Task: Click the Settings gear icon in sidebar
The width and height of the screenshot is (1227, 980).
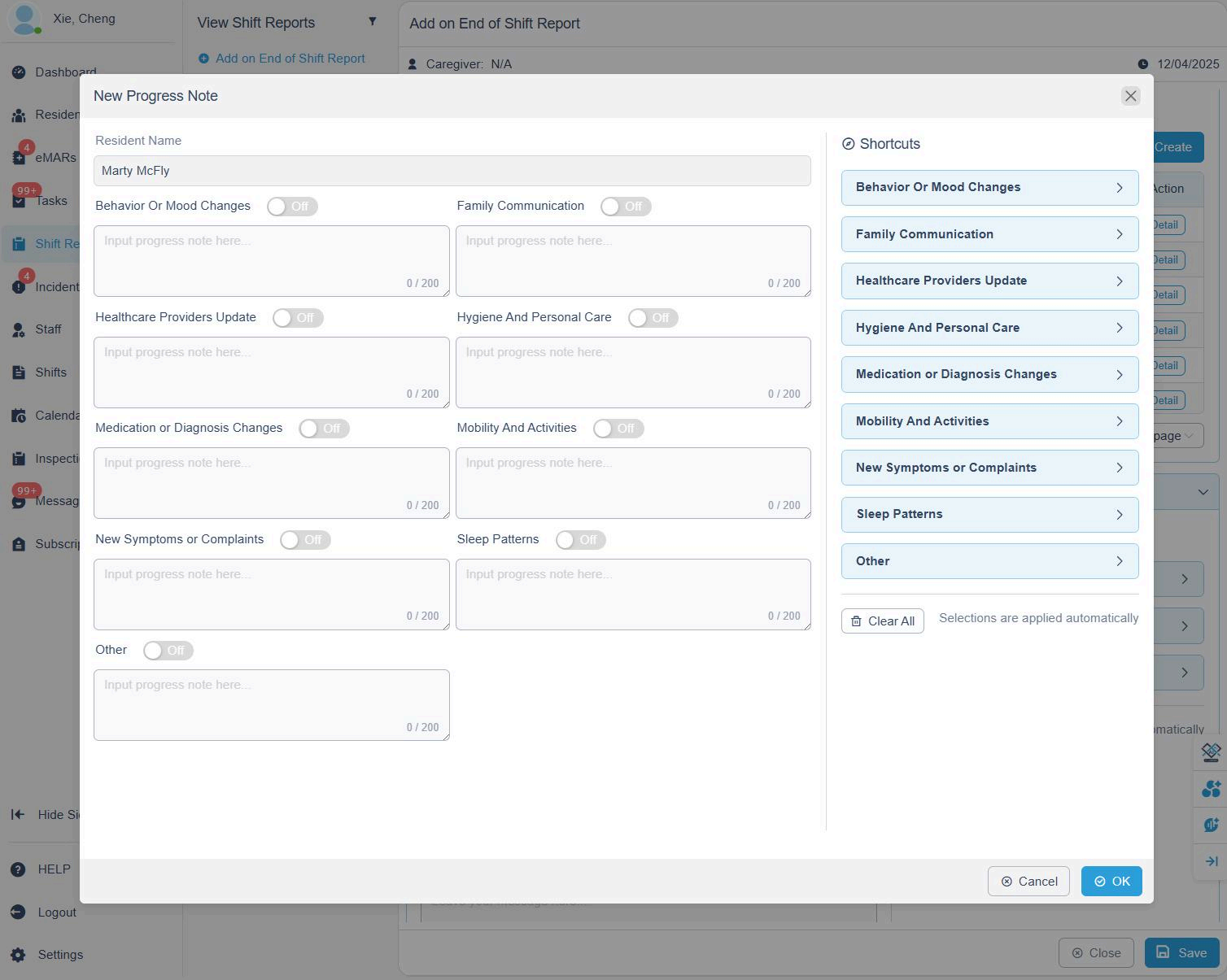Action: [19, 955]
